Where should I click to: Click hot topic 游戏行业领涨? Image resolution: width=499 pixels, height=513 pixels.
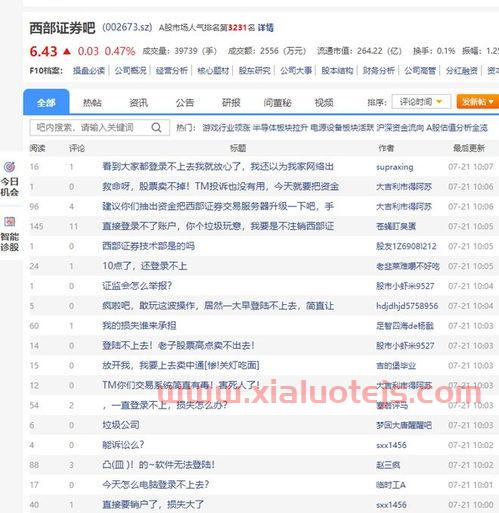click(x=226, y=128)
